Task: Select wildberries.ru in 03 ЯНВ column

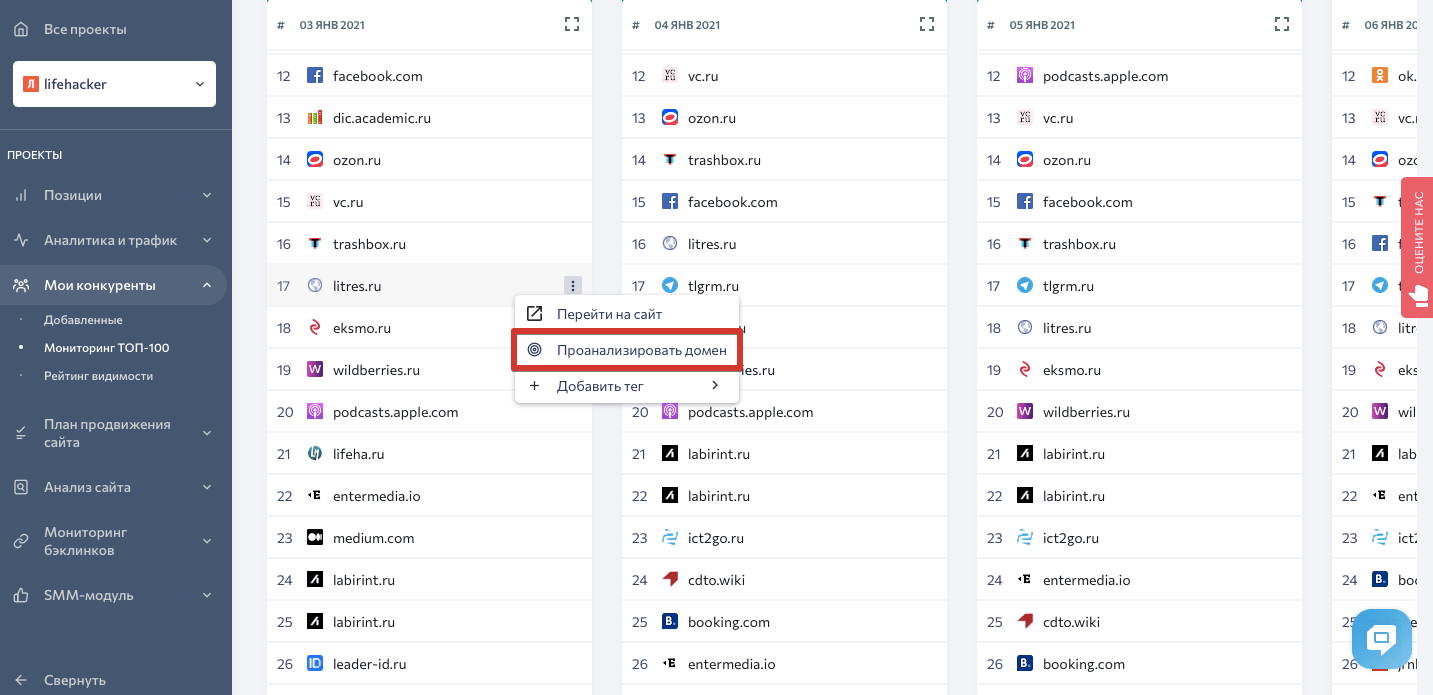Action: click(x=376, y=370)
